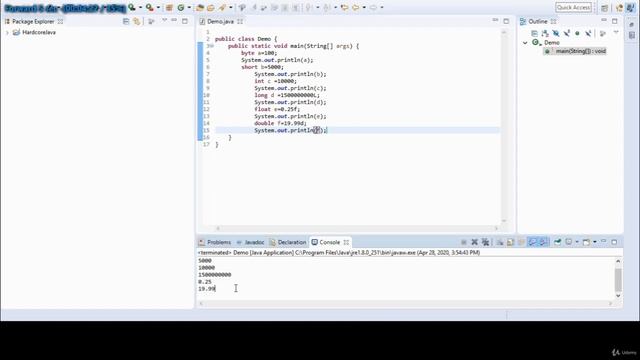Screen dimensions: 640x360
Task: Open the Open Console dropdown arrow
Action: point(595,242)
